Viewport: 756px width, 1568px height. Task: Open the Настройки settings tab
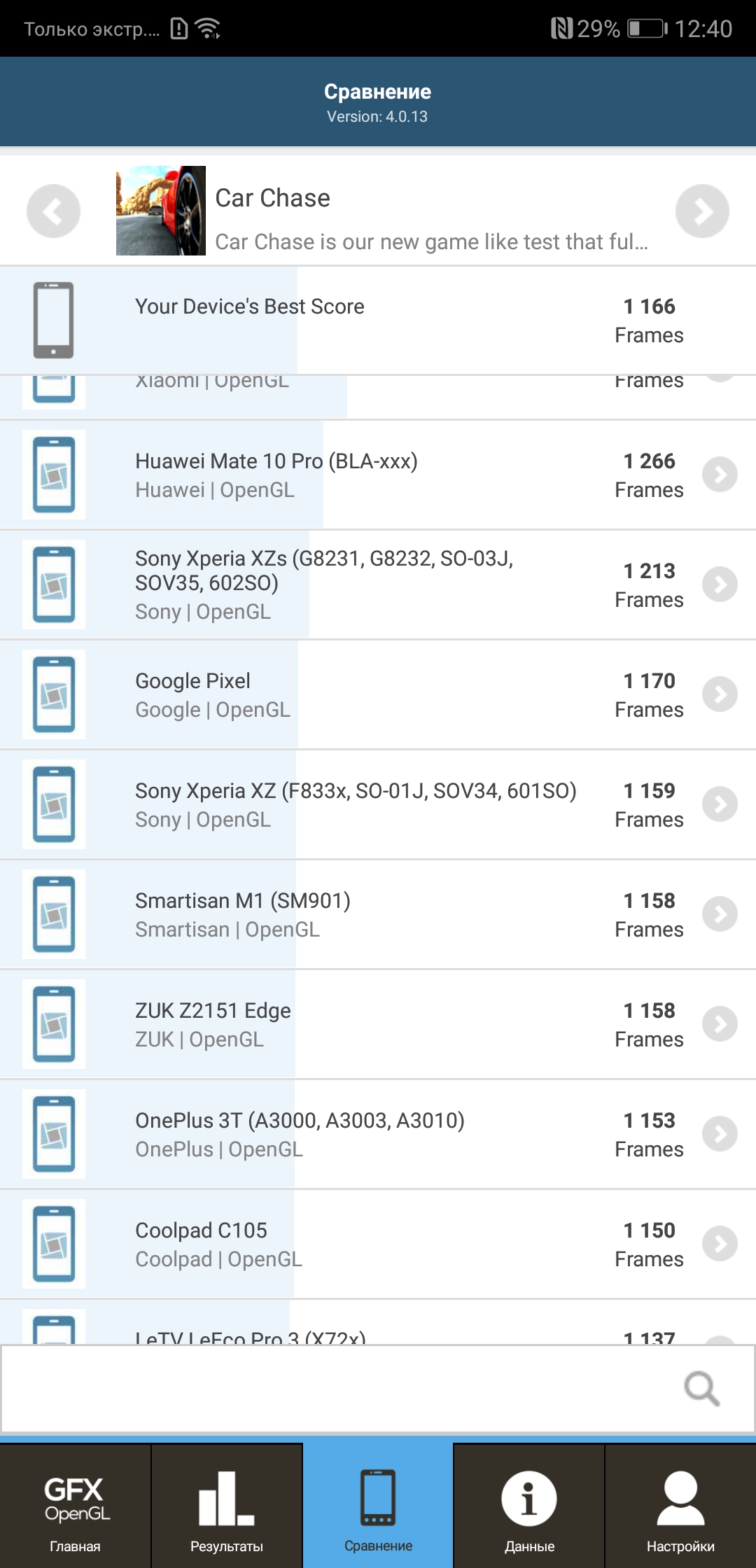pyautogui.click(x=680, y=1506)
